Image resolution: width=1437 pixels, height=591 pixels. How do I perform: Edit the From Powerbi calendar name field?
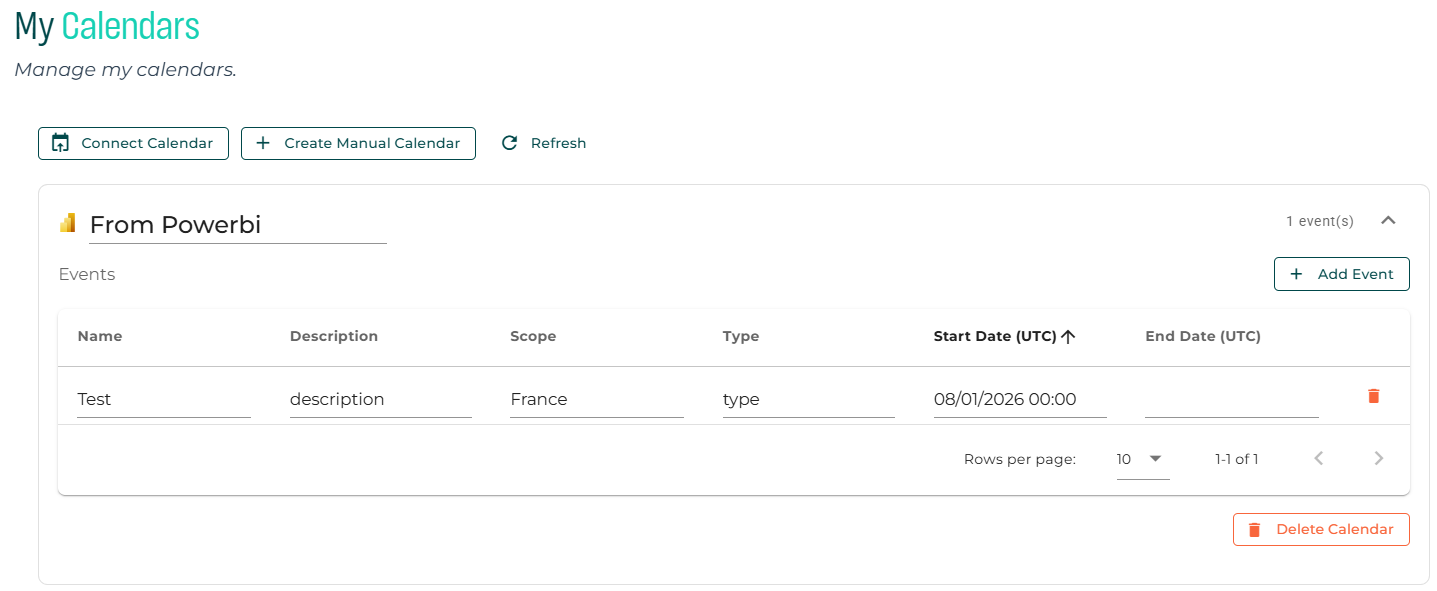237,225
